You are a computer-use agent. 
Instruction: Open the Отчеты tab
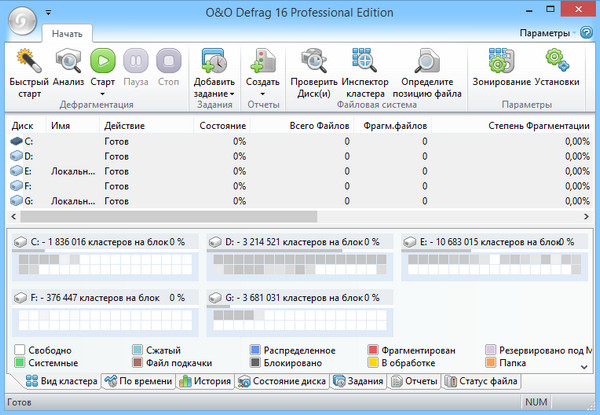tap(414, 381)
